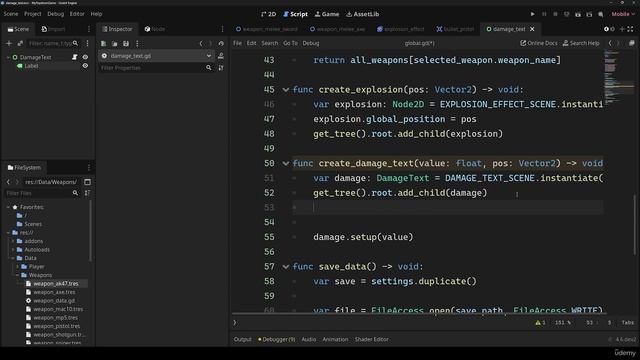Viewport: 640px width, 360px height.
Task: Fold the create_explosion function
Action: coord(286,90)
